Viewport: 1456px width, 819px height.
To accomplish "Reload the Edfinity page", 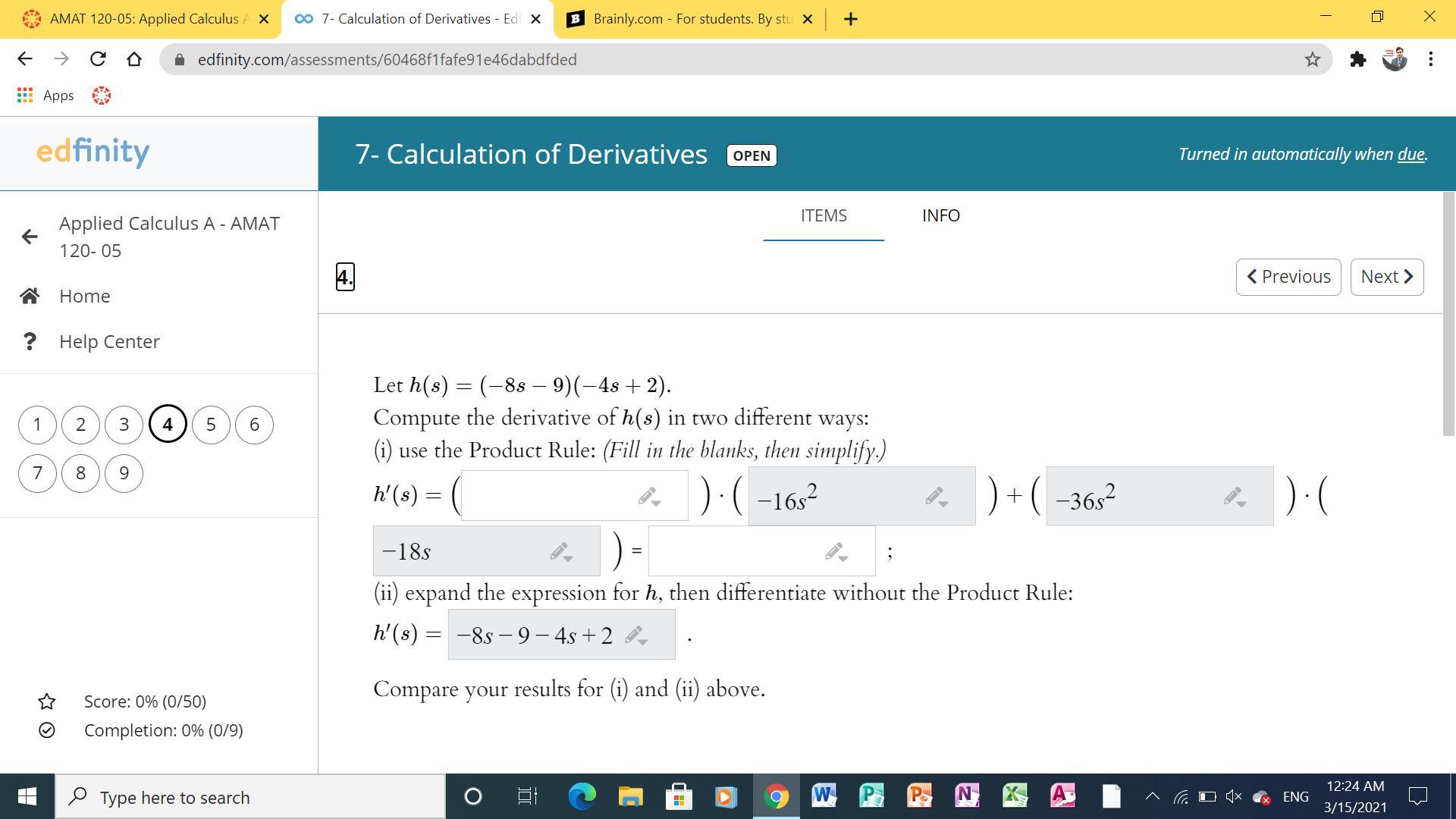I will pos(98,59).
